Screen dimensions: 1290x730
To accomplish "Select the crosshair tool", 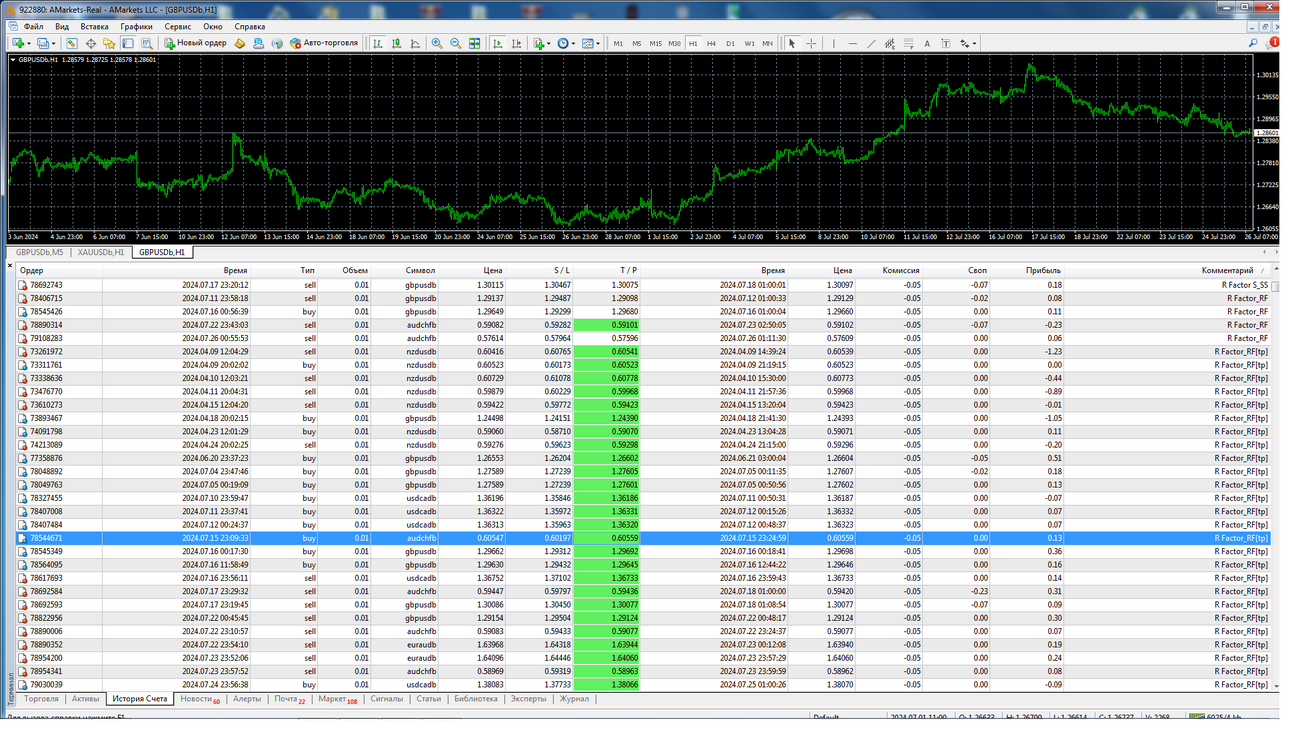I will pos(811,43).
